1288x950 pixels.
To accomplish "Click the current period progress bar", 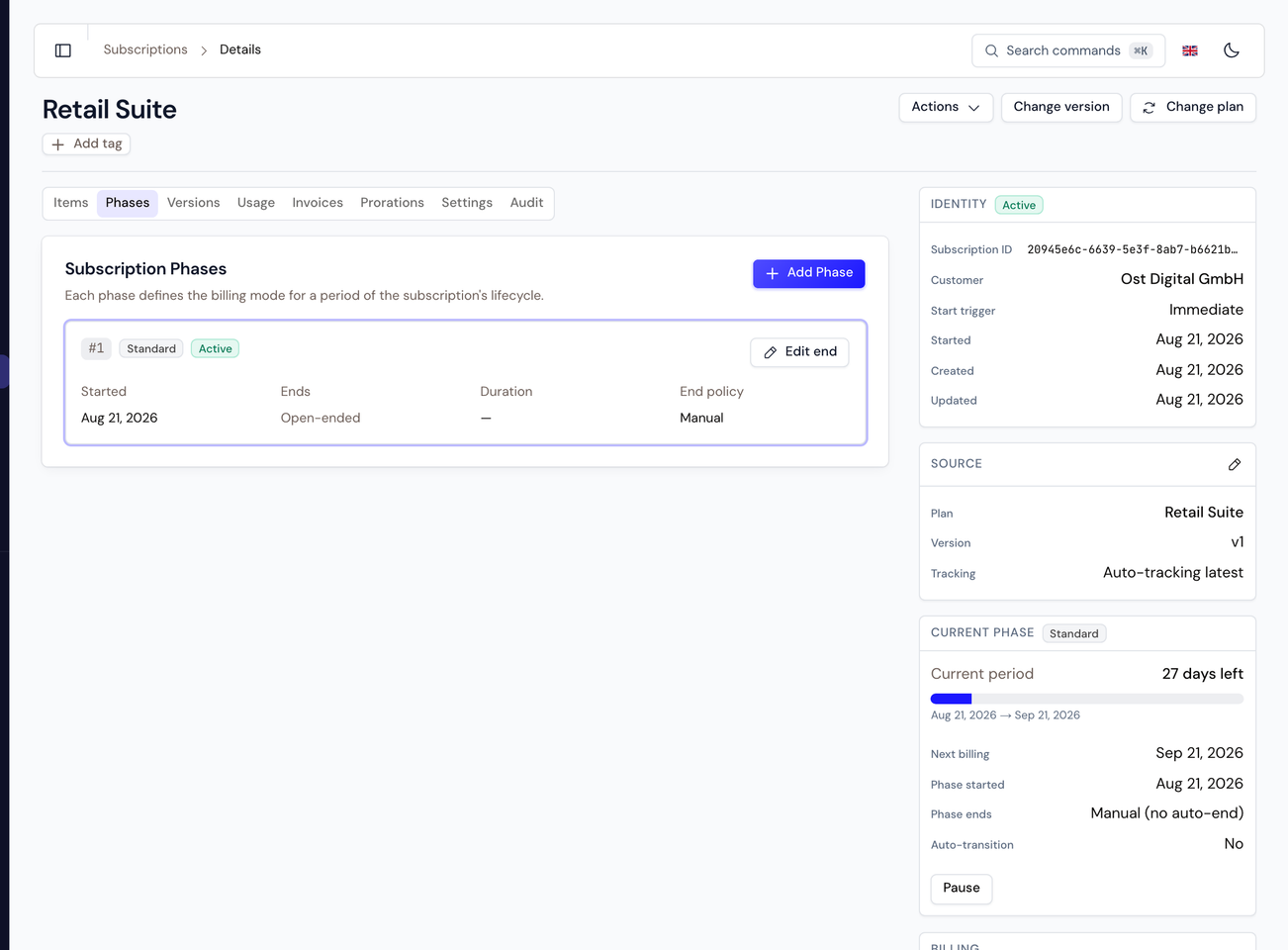I will (x=1087, y=699).
